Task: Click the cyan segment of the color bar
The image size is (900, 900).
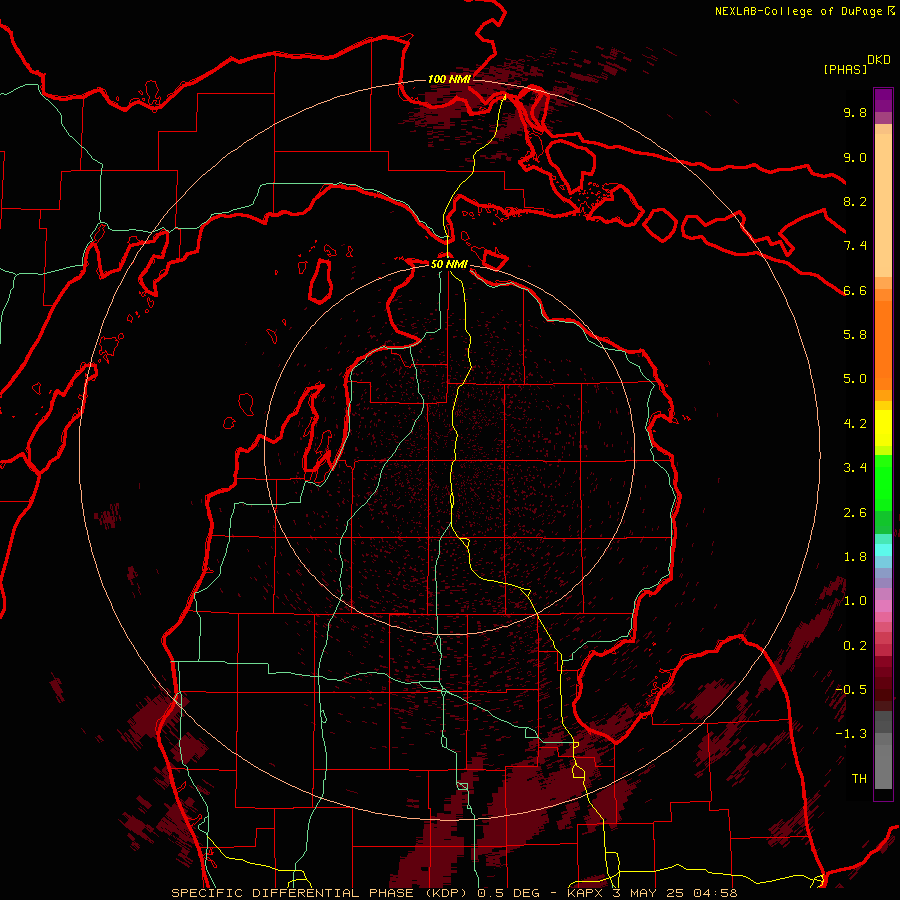Action: [x=883, y=550]
